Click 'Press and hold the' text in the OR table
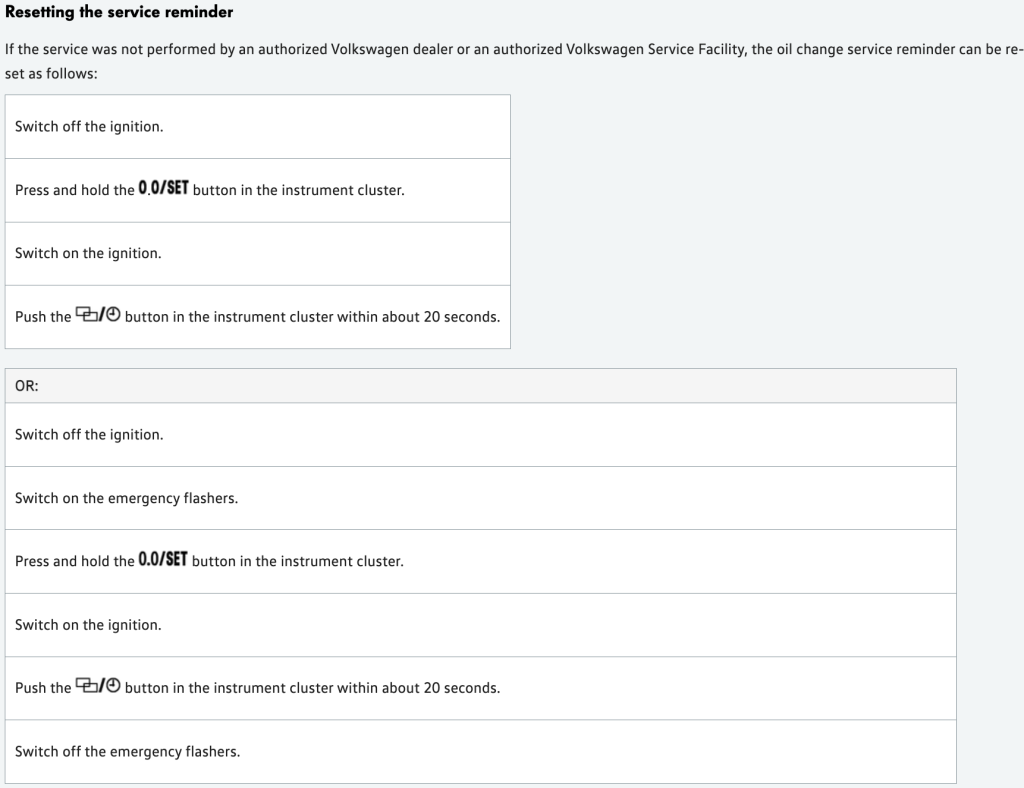 point(74,561)
